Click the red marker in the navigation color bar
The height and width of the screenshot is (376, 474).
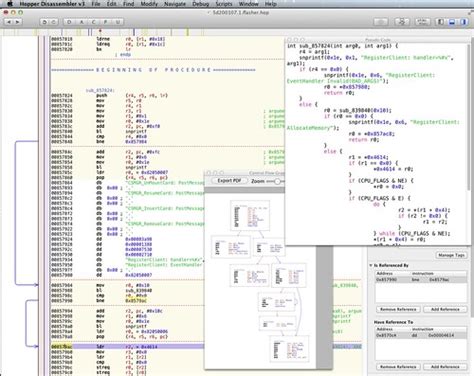click(100, 31)
